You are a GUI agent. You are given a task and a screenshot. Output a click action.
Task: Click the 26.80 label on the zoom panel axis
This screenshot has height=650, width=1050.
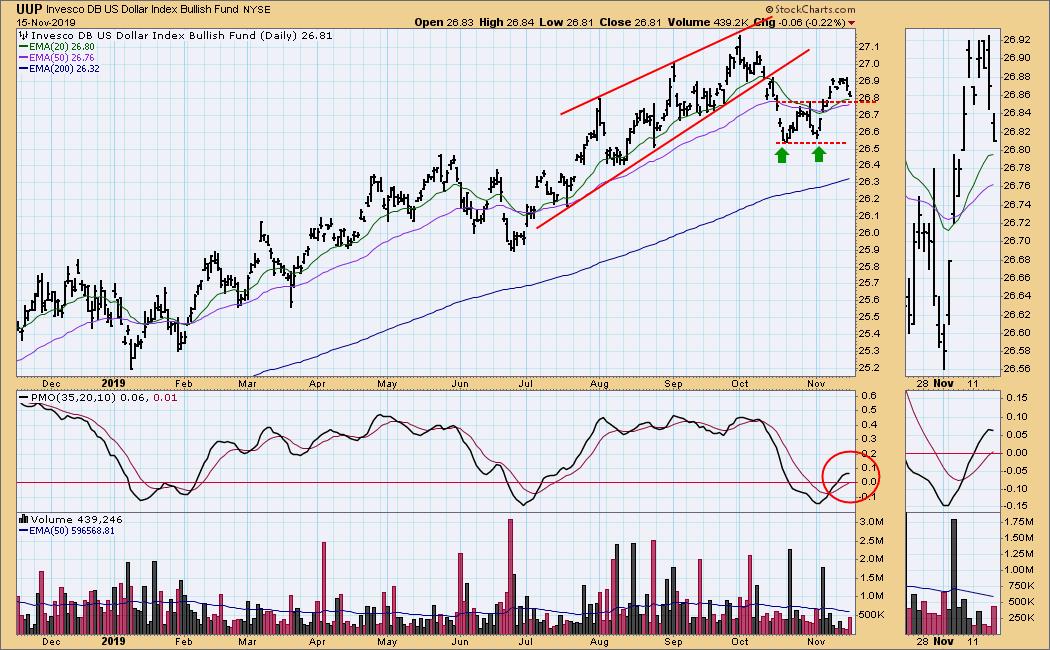tap(1017, 149)
